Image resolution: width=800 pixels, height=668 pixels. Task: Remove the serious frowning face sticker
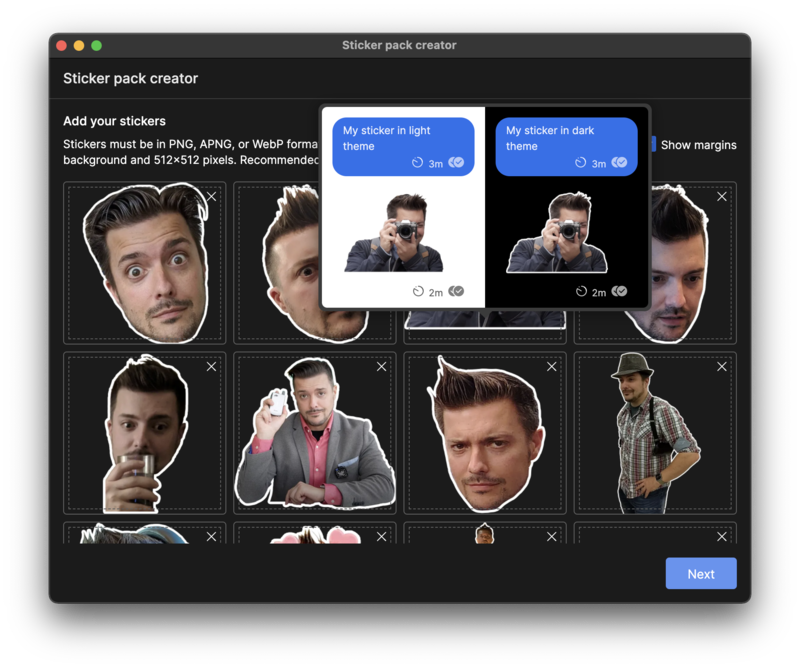point(551,367)
